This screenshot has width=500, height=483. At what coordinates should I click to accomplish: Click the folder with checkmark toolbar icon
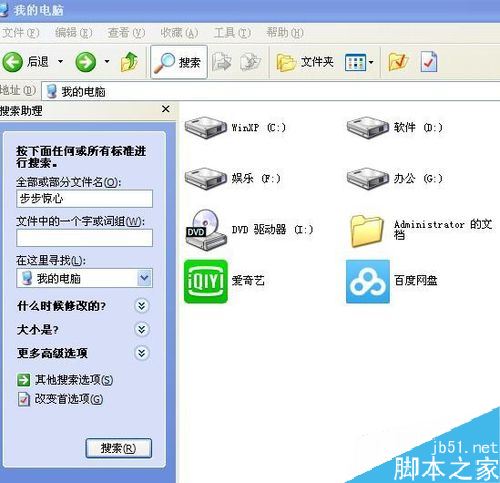398,62
